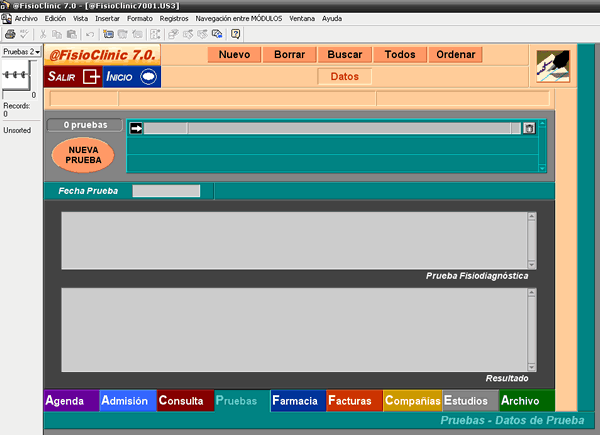Click the Datos button

point(344,77)
